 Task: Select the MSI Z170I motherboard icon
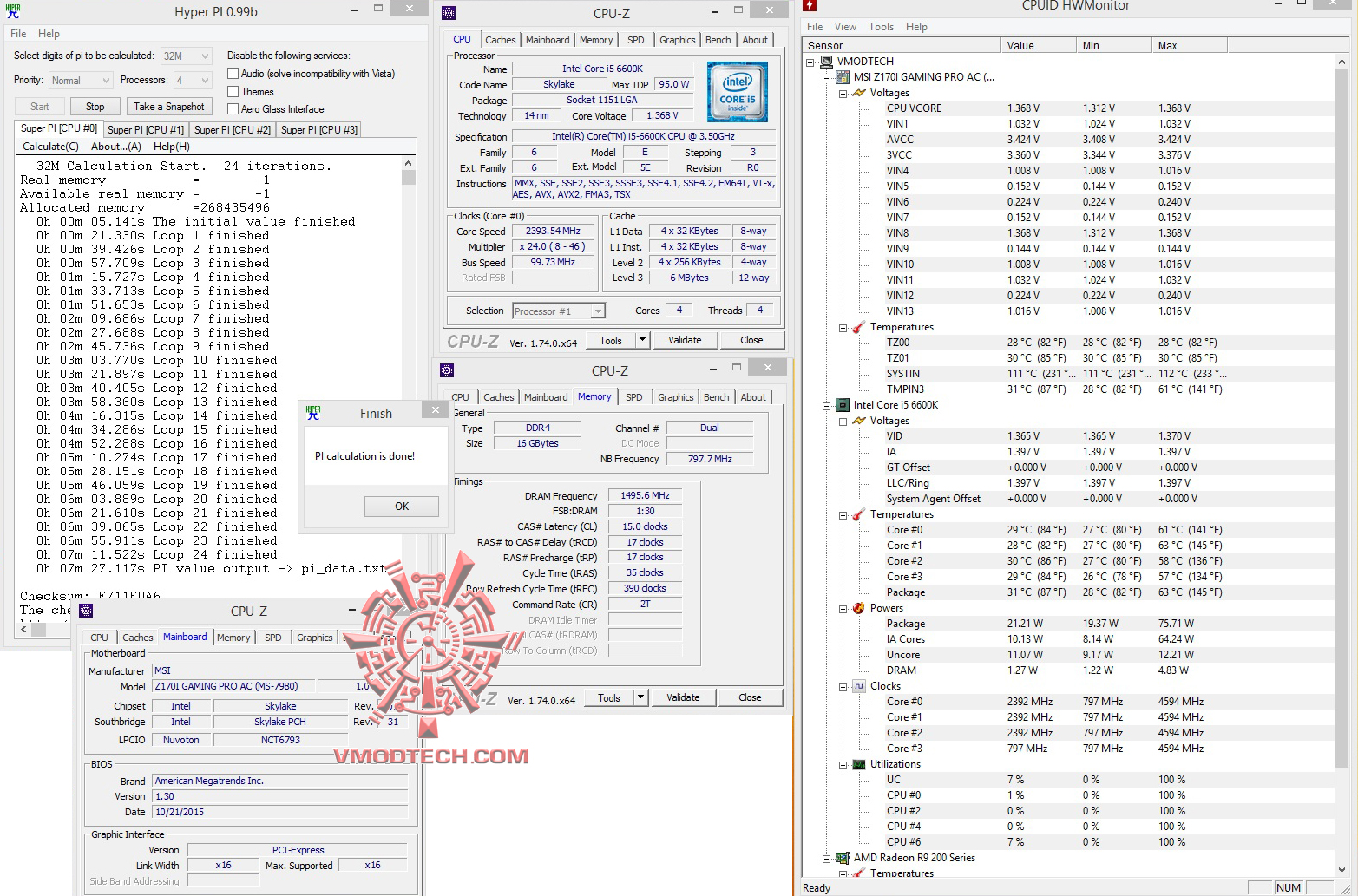pos(843,77)
